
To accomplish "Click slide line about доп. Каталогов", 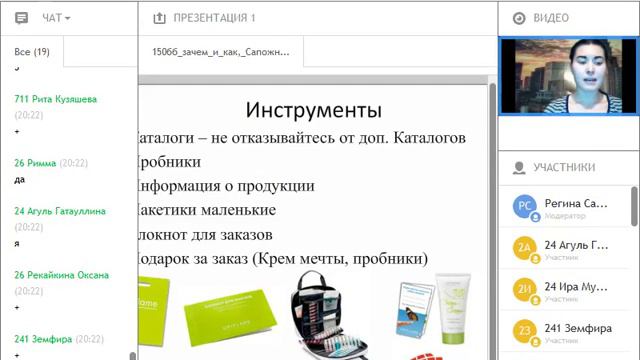I will (302, 138).
